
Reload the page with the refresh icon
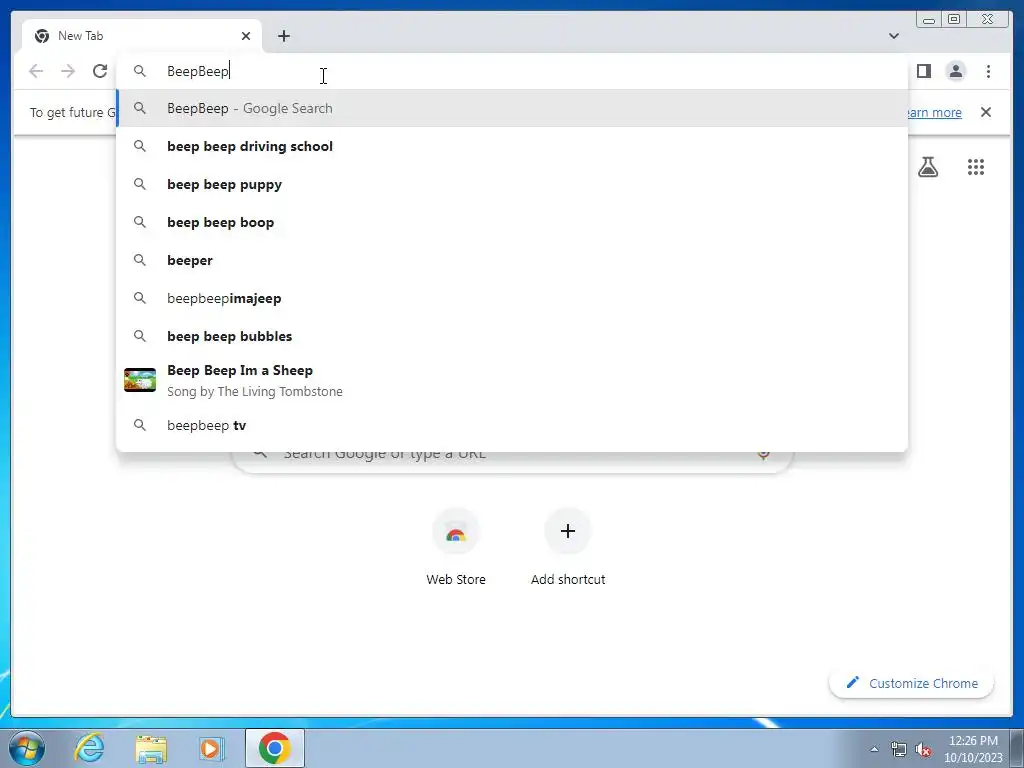tap(100, 71)
